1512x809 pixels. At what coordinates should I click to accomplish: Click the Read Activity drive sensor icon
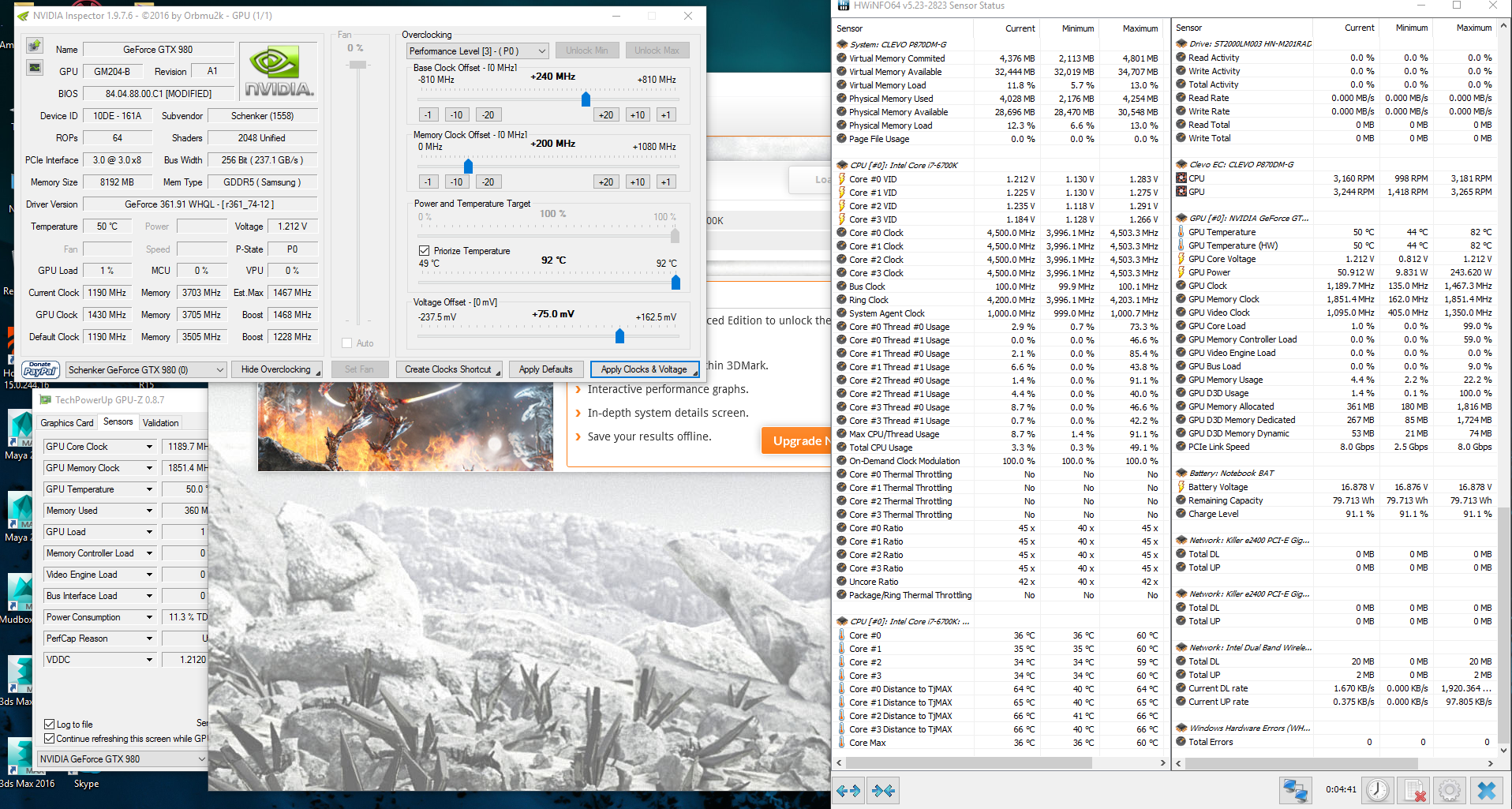pyautogui.click(x=1181, y=58)
